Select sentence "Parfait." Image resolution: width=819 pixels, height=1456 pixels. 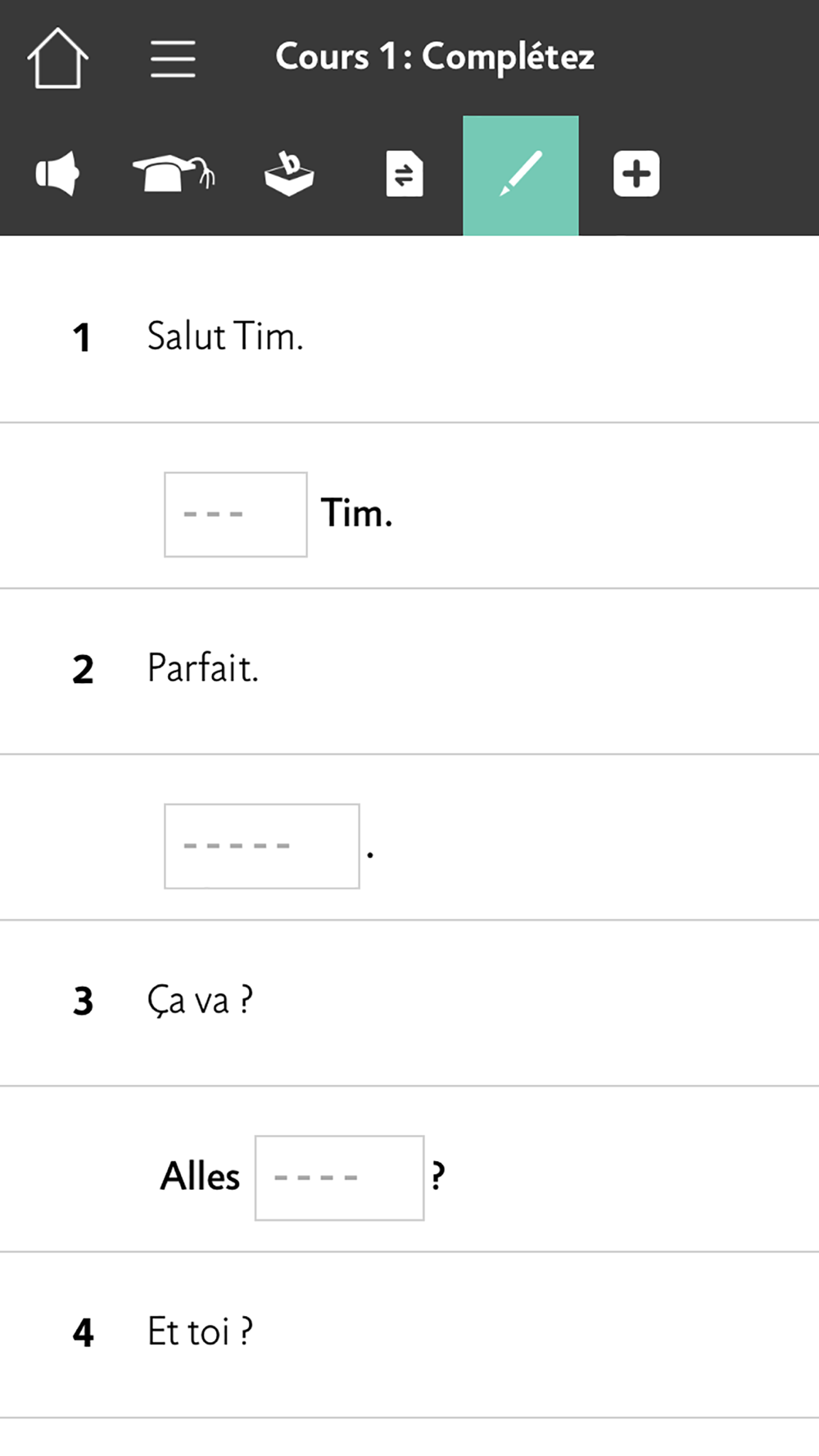click(x=203, y=668)
